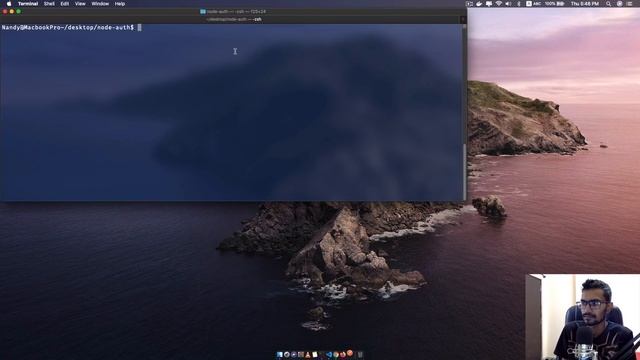Open the Trash in the Dock

point(360,355)
